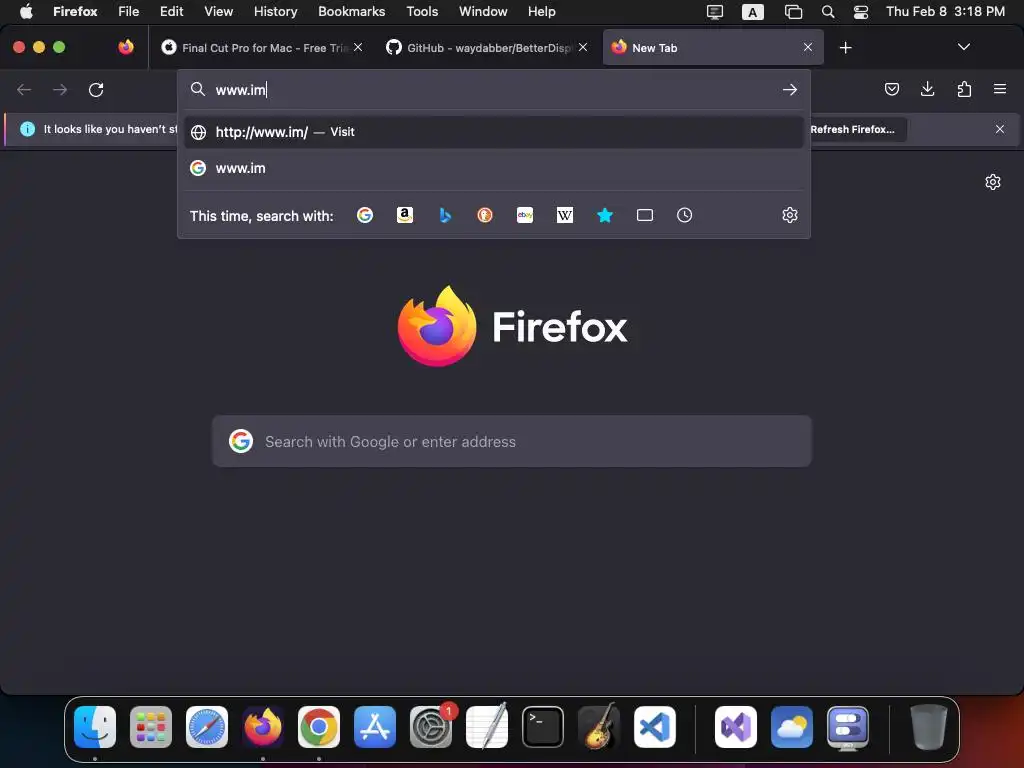Select the New Tab tab
1024x768 pixels.
click(x=713, y=48)
